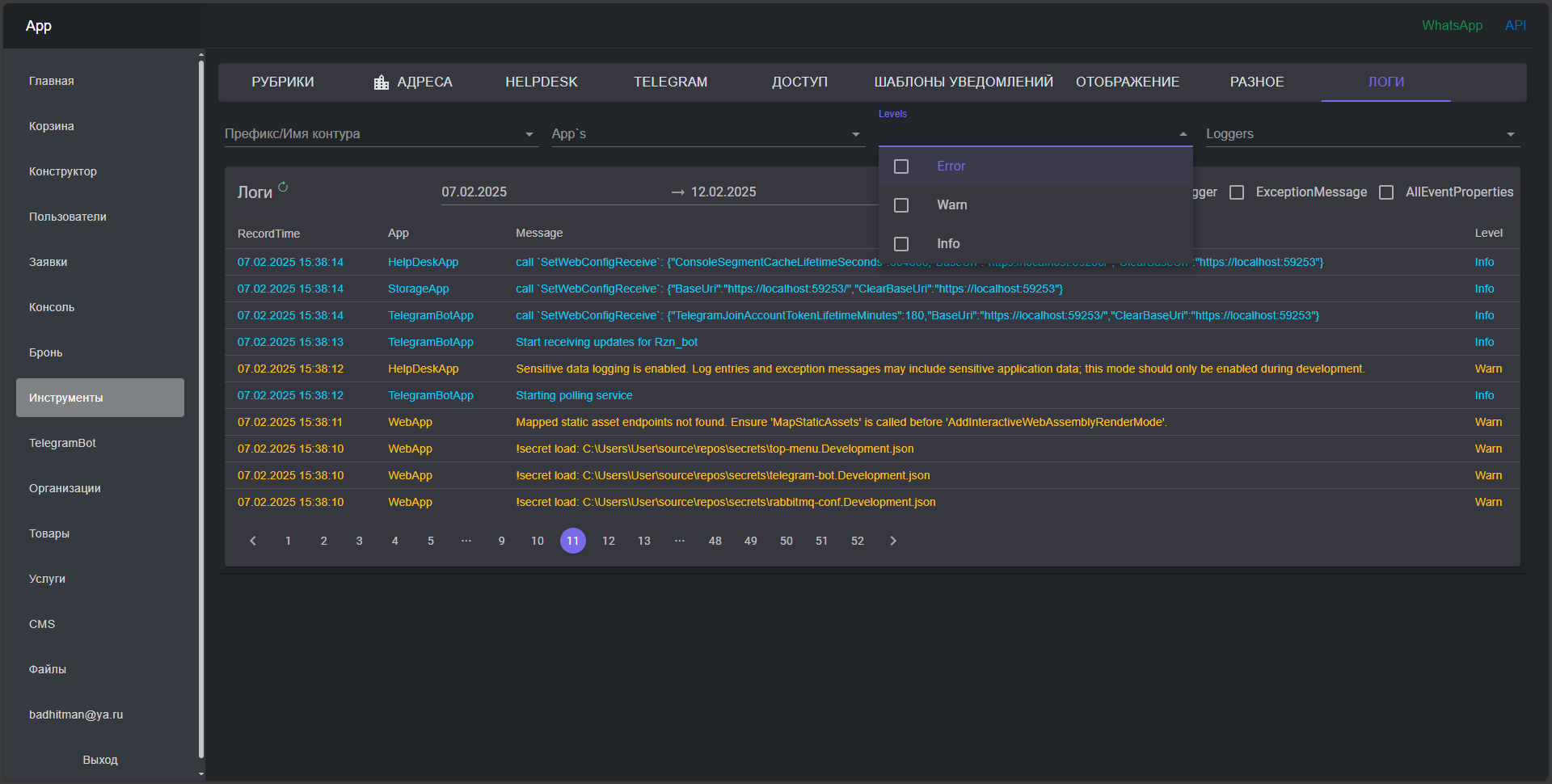Image resolution: width=1552 pixels, height=784 pixels.
Task: Click the RecordTime column header
Action: tap(268, 234)
